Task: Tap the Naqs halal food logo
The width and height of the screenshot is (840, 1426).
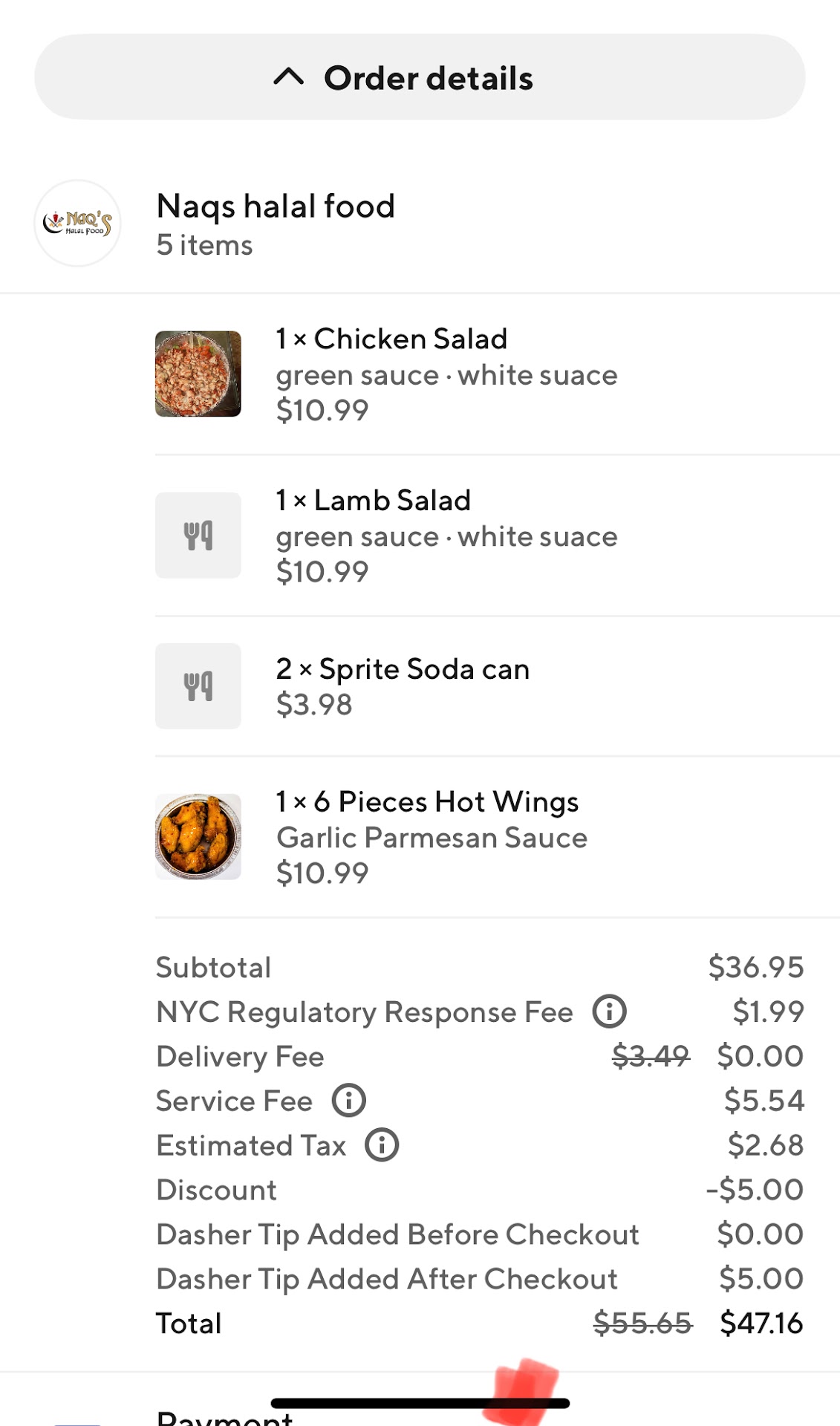Action: tap(77, 223)
